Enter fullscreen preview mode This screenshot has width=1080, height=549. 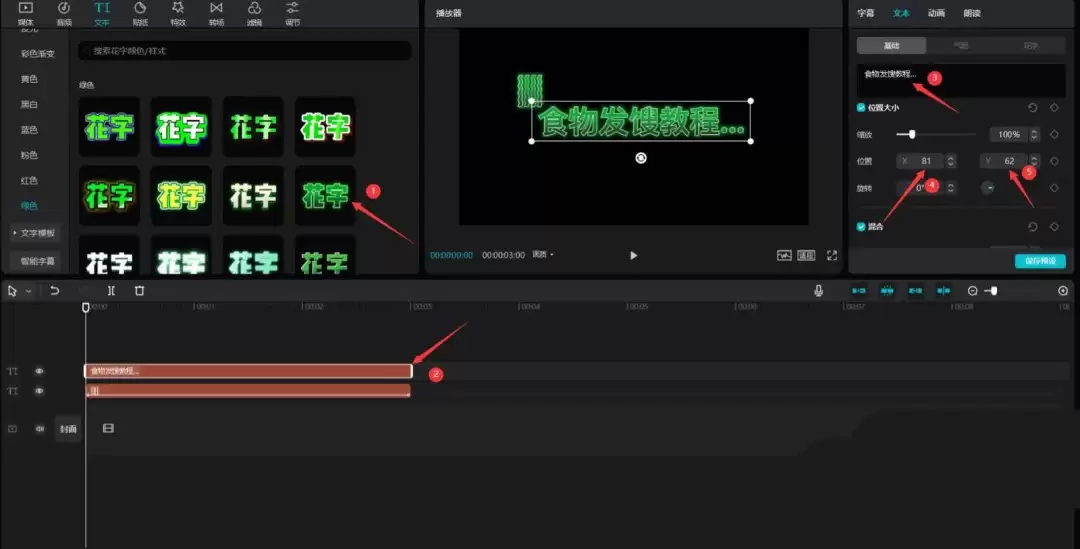(832, 256)
